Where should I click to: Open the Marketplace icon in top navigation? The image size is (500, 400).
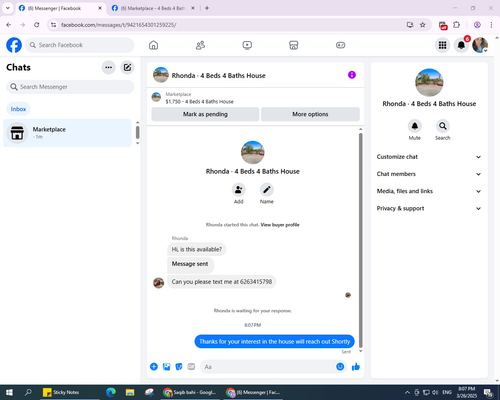pos(294,45)
